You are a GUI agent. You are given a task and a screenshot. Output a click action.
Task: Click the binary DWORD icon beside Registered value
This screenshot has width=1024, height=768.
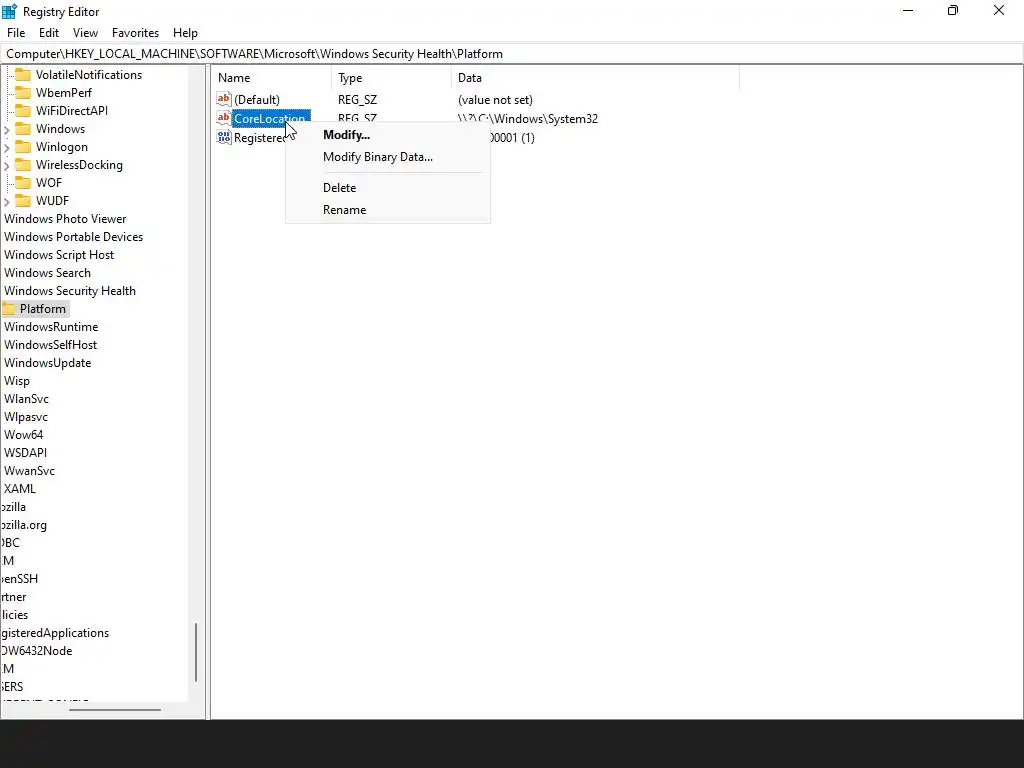(x=224, y=137)
